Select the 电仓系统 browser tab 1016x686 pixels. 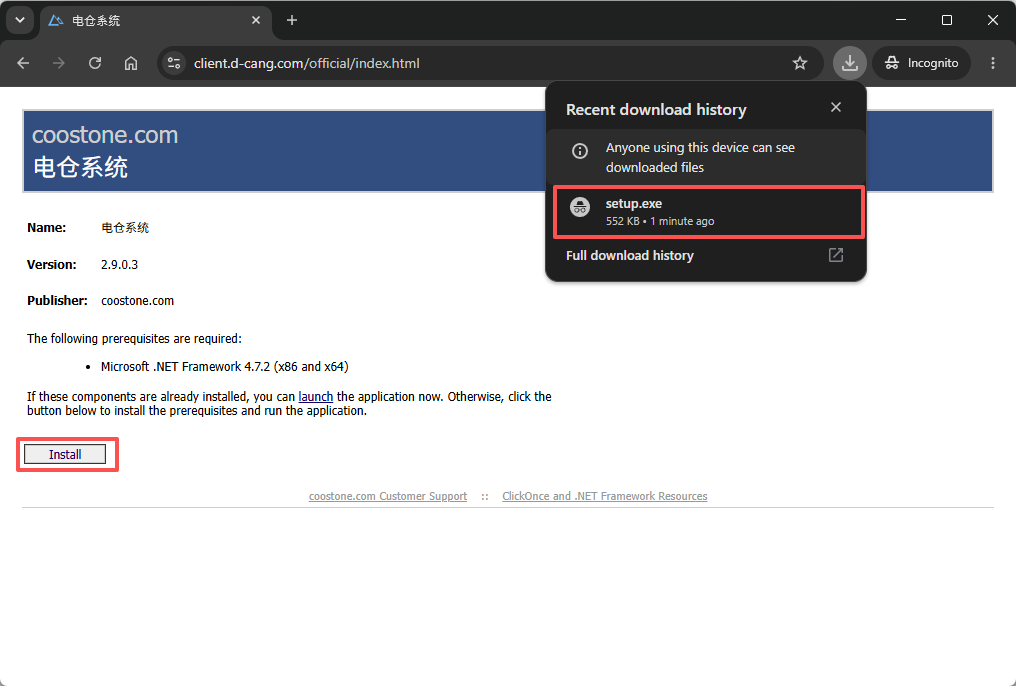coord(156,21)
